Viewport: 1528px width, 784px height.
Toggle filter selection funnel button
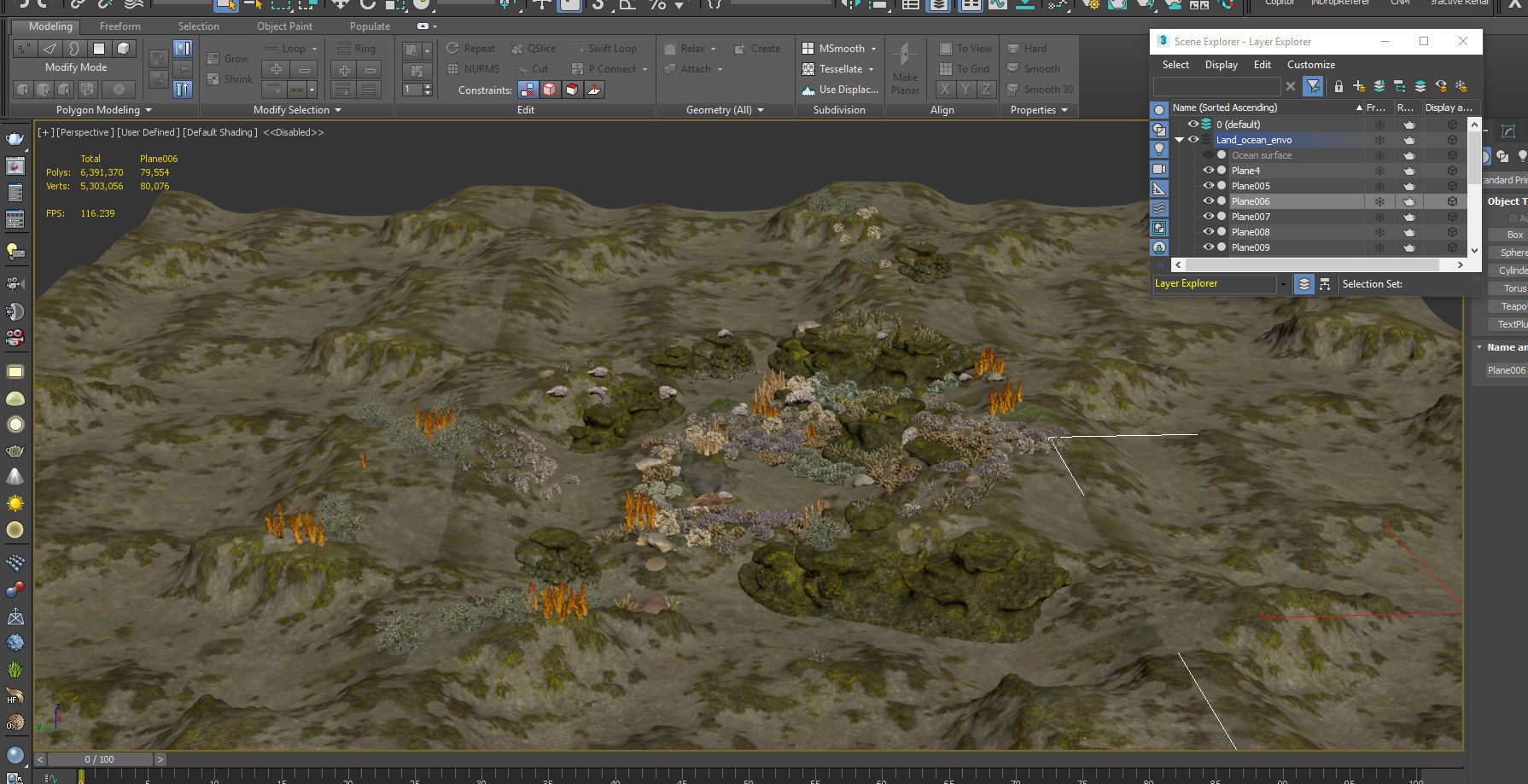[x=1313, y=86]
